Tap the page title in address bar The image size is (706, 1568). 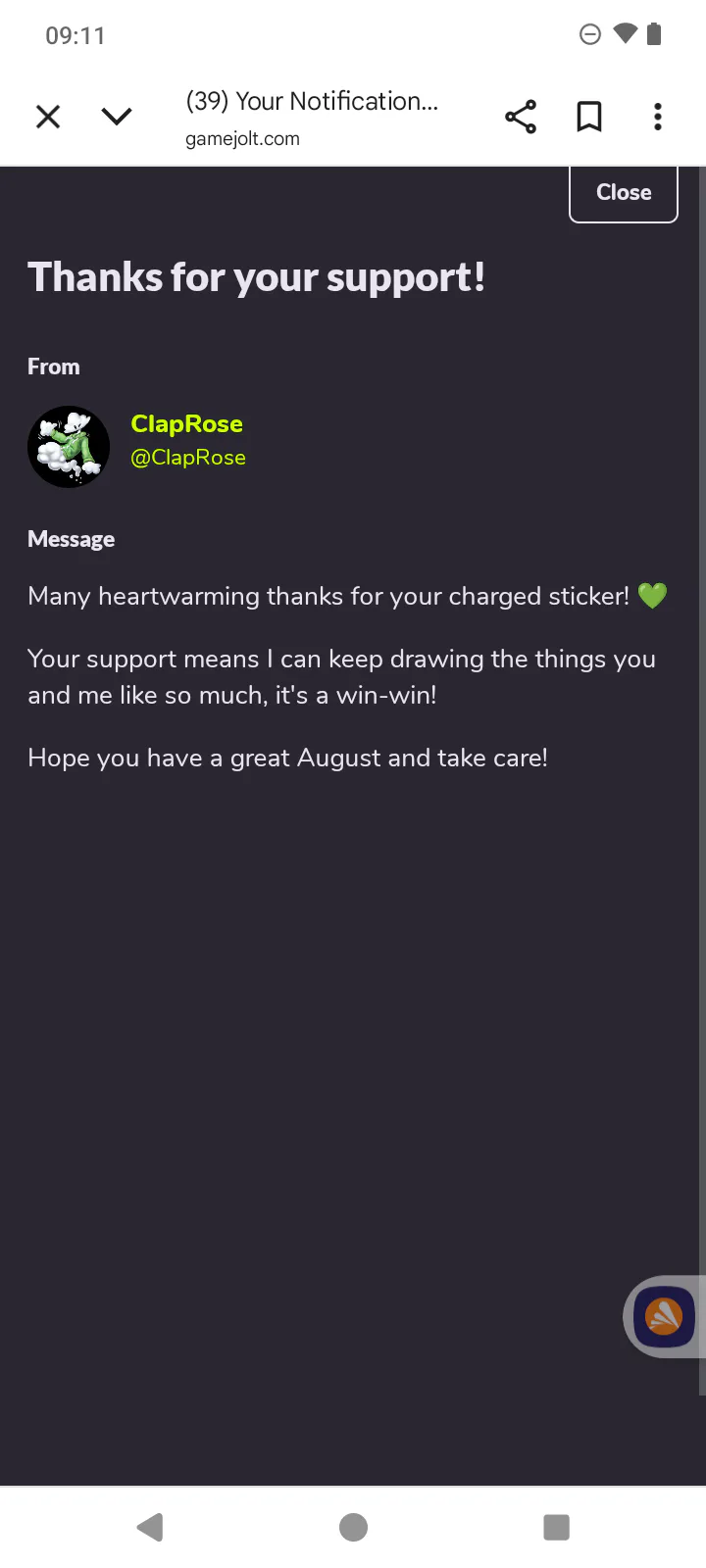coord(312,102)
